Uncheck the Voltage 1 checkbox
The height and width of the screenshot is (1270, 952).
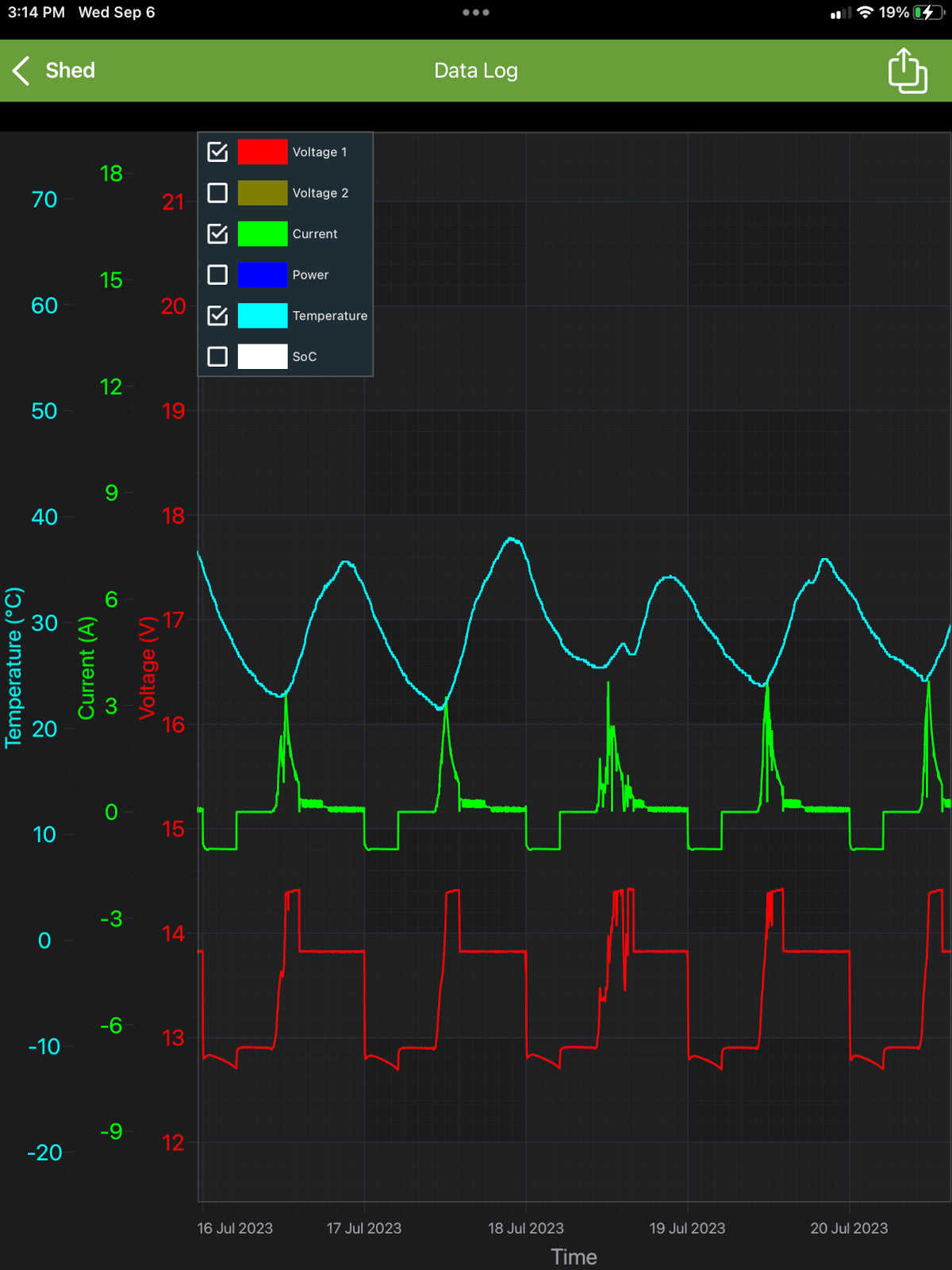(x=217, y=152)
